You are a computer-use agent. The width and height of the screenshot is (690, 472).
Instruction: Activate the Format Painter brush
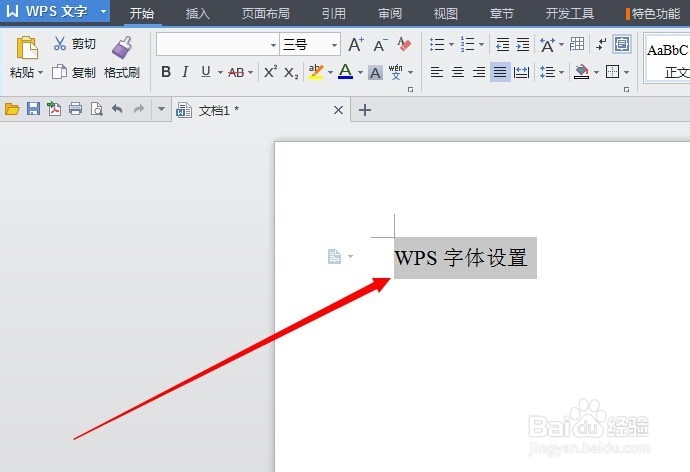tap(122, 48)
